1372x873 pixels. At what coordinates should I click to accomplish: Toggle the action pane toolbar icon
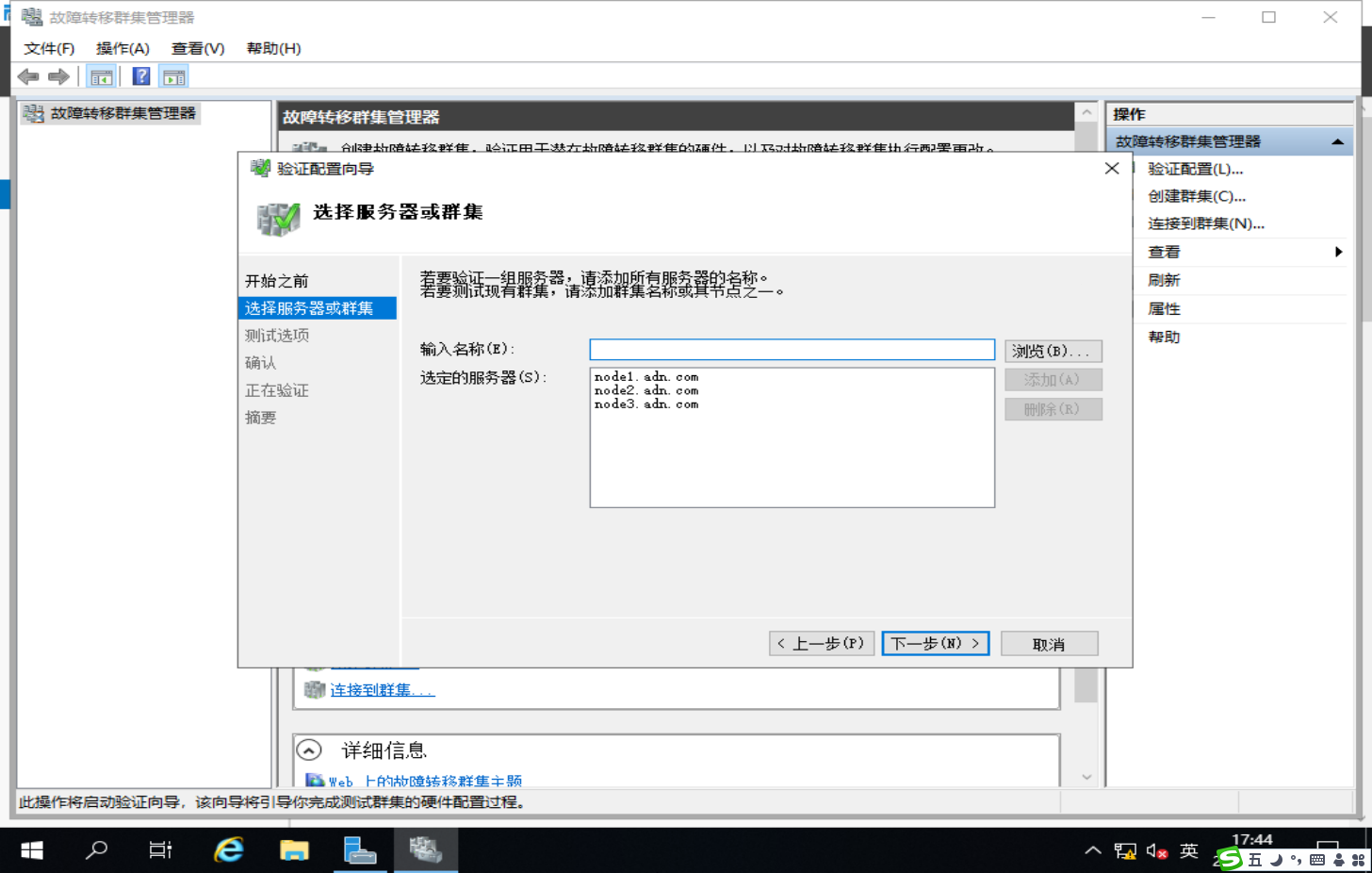[172, 76]
